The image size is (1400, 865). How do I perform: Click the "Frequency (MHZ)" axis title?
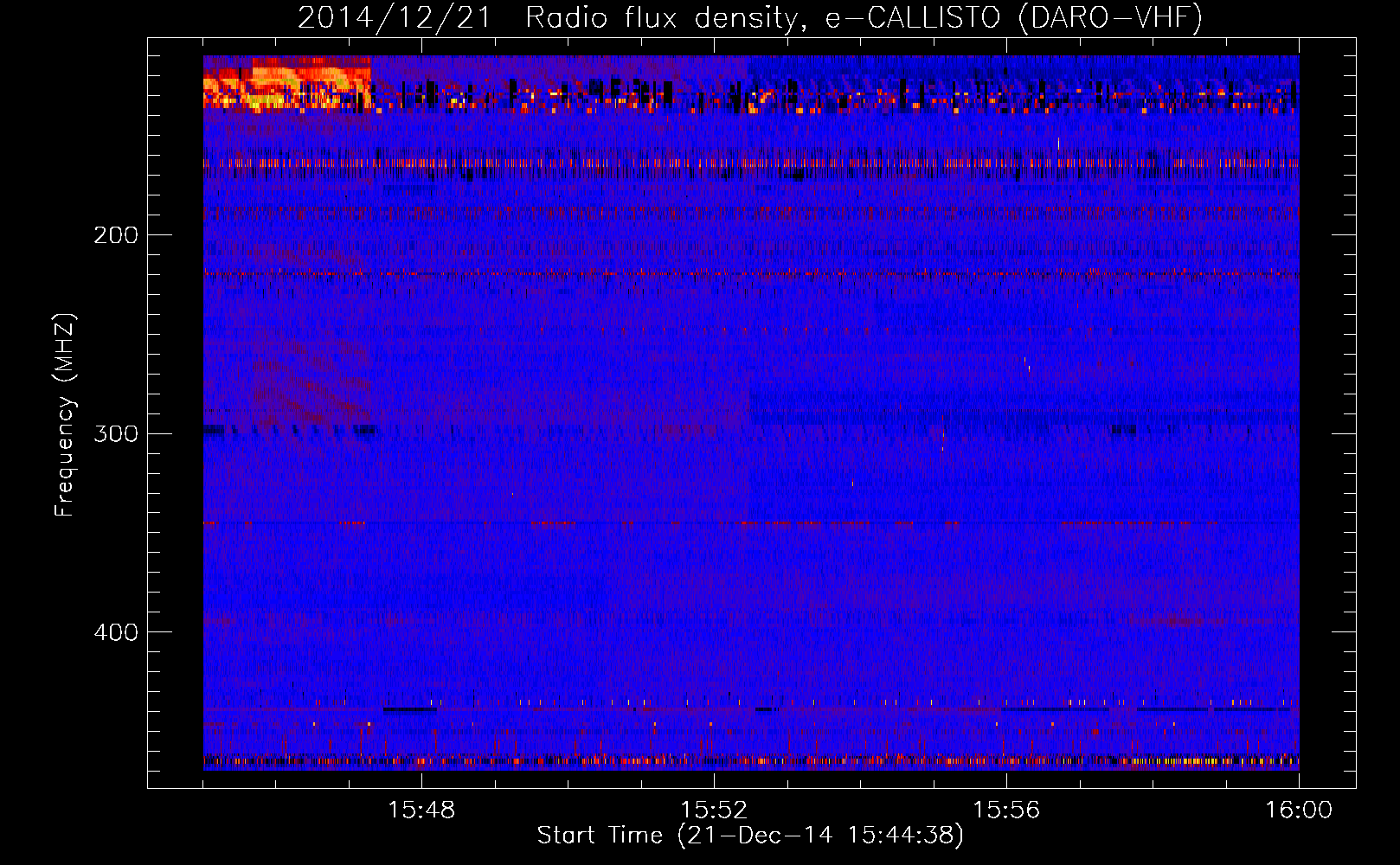point(65,415)
